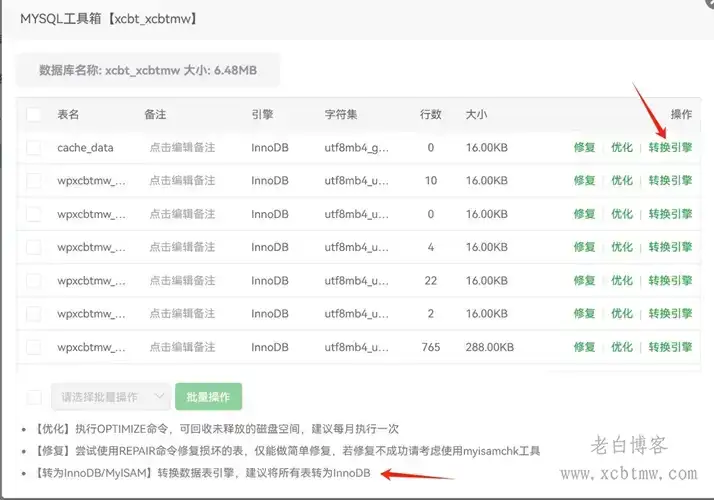Image resolution: width=714 pixels, height=500 pixels.
Task: Click the 【转为InnoDB/MyISAM】 tip line
Action: 203,473
